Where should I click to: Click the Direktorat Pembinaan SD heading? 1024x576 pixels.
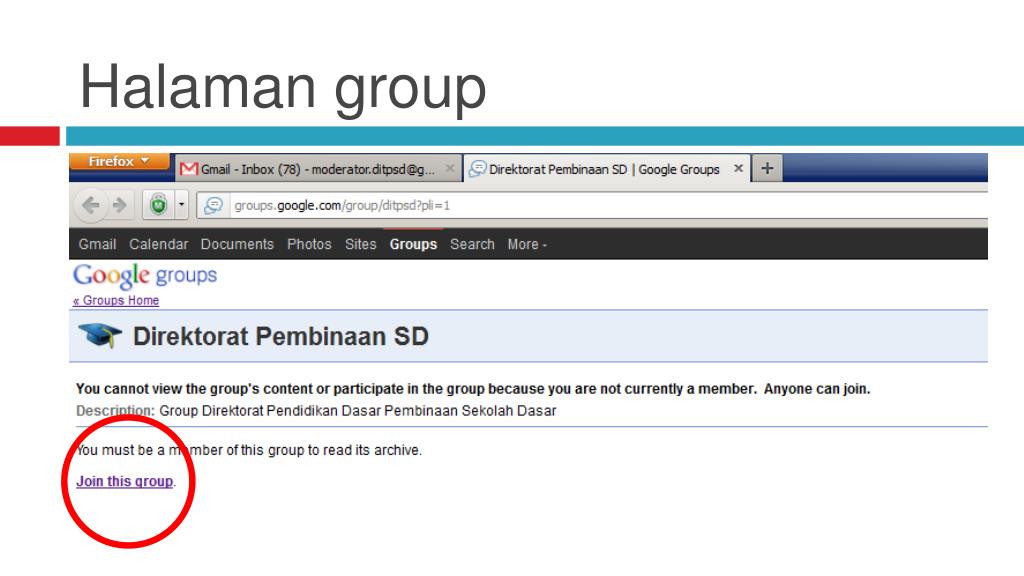click(x=281, y=336)
